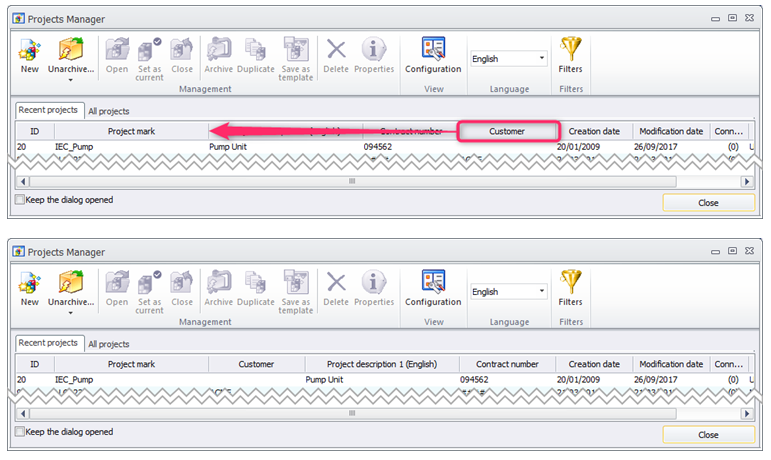Click highlighted Customer column header in upper window
This screenshot has height=460, width=771.
coord(508,131)
